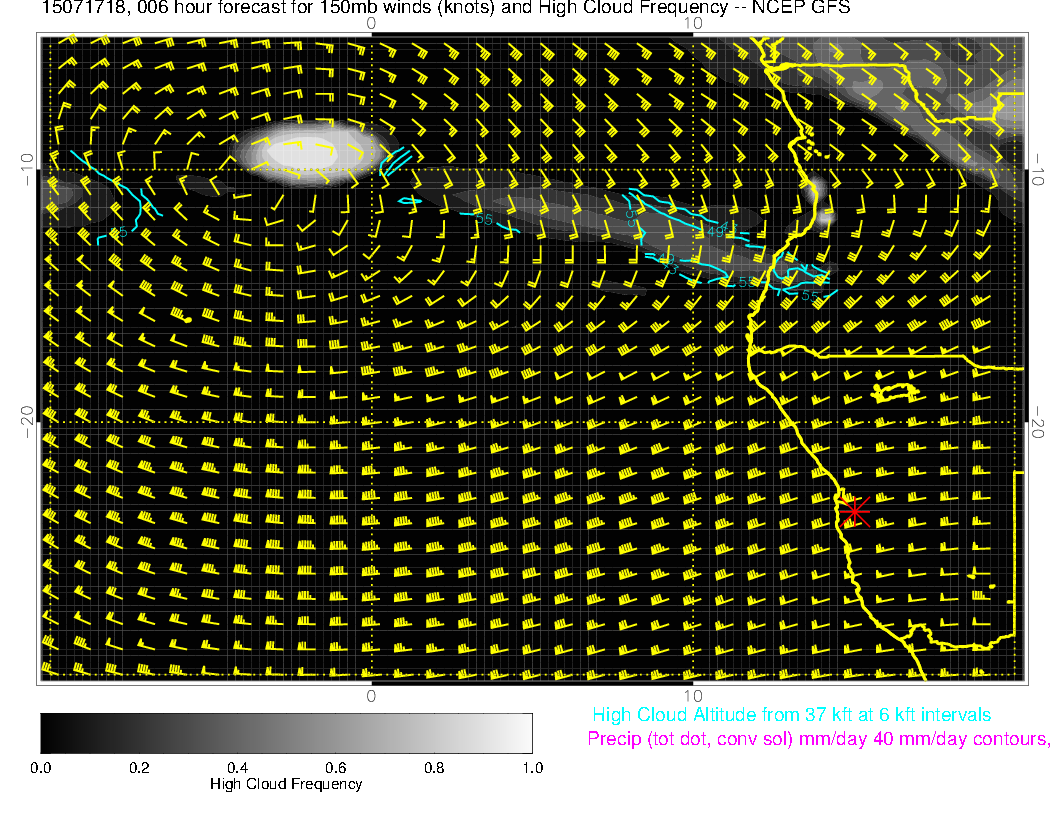The width and height of the screenshot is (1056, 816).
Task: Click the right axis latitude label '-20'
Action: (1038, 422)
